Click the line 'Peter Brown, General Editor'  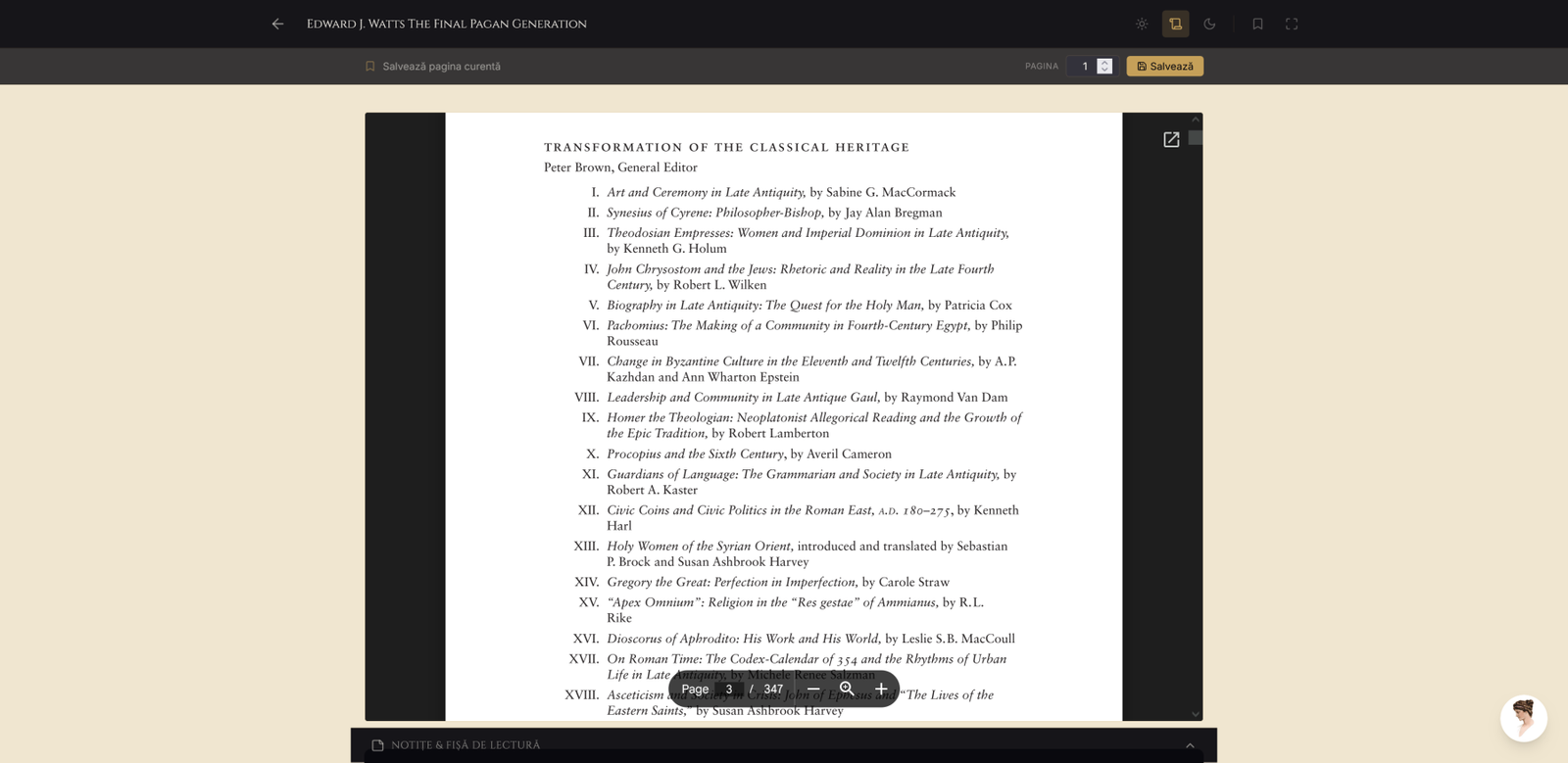(x=620, y=167)
